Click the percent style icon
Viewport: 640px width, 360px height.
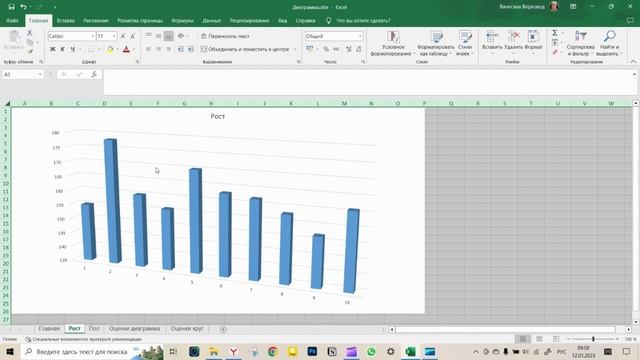click(326, 49)
